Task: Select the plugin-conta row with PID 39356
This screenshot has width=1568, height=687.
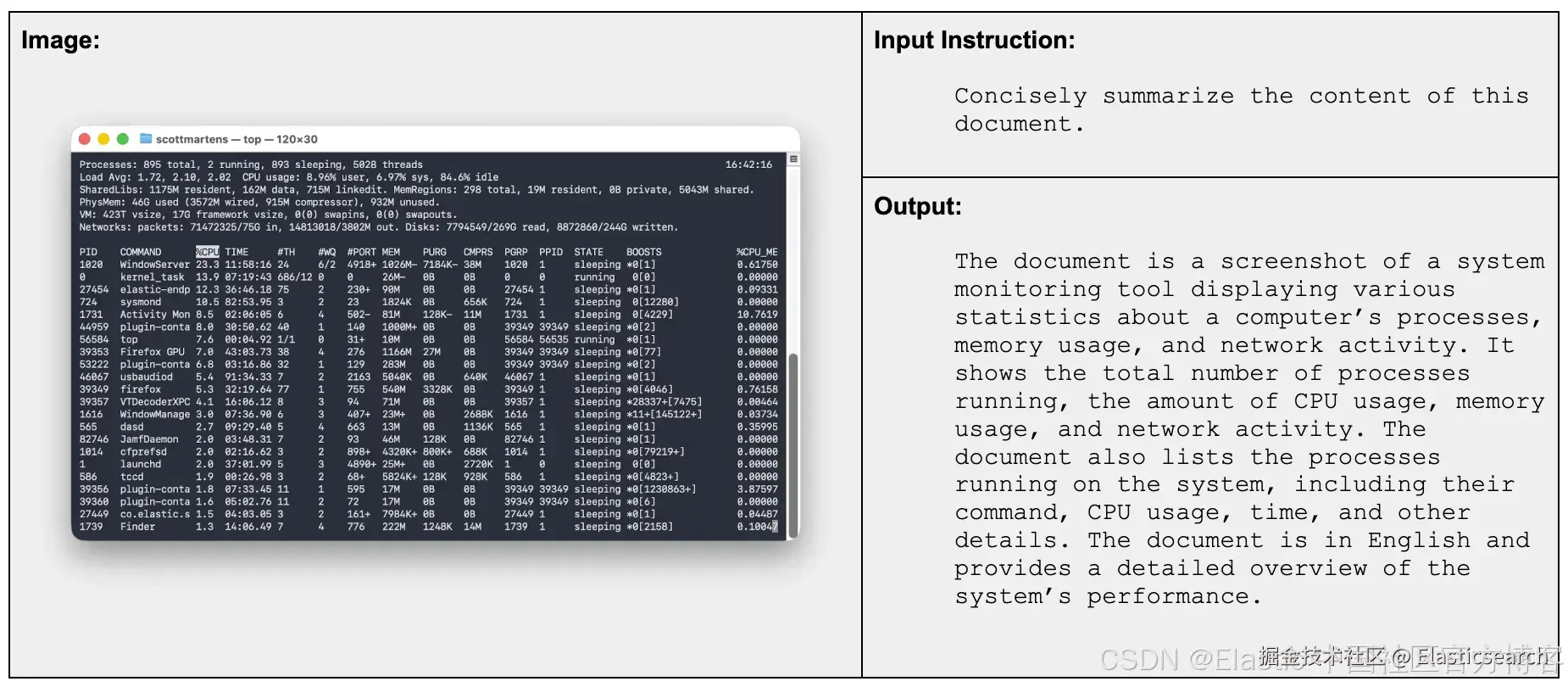Action: (429, 489)
